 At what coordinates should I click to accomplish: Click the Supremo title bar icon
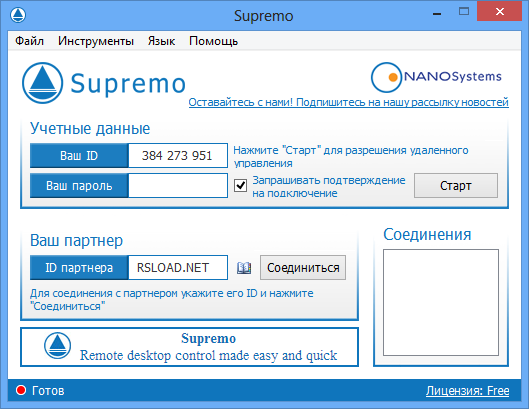[x=18, y=15]
